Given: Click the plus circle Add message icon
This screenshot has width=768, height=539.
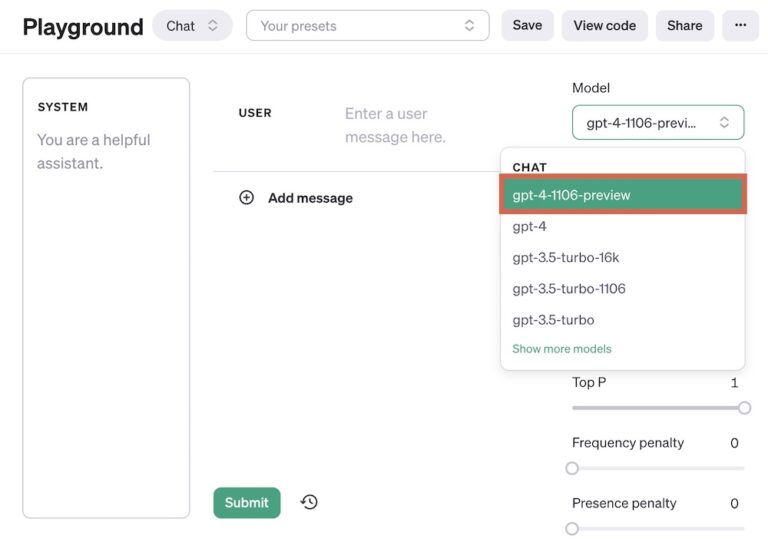Looking at the screenshot, I should (246, 198).
